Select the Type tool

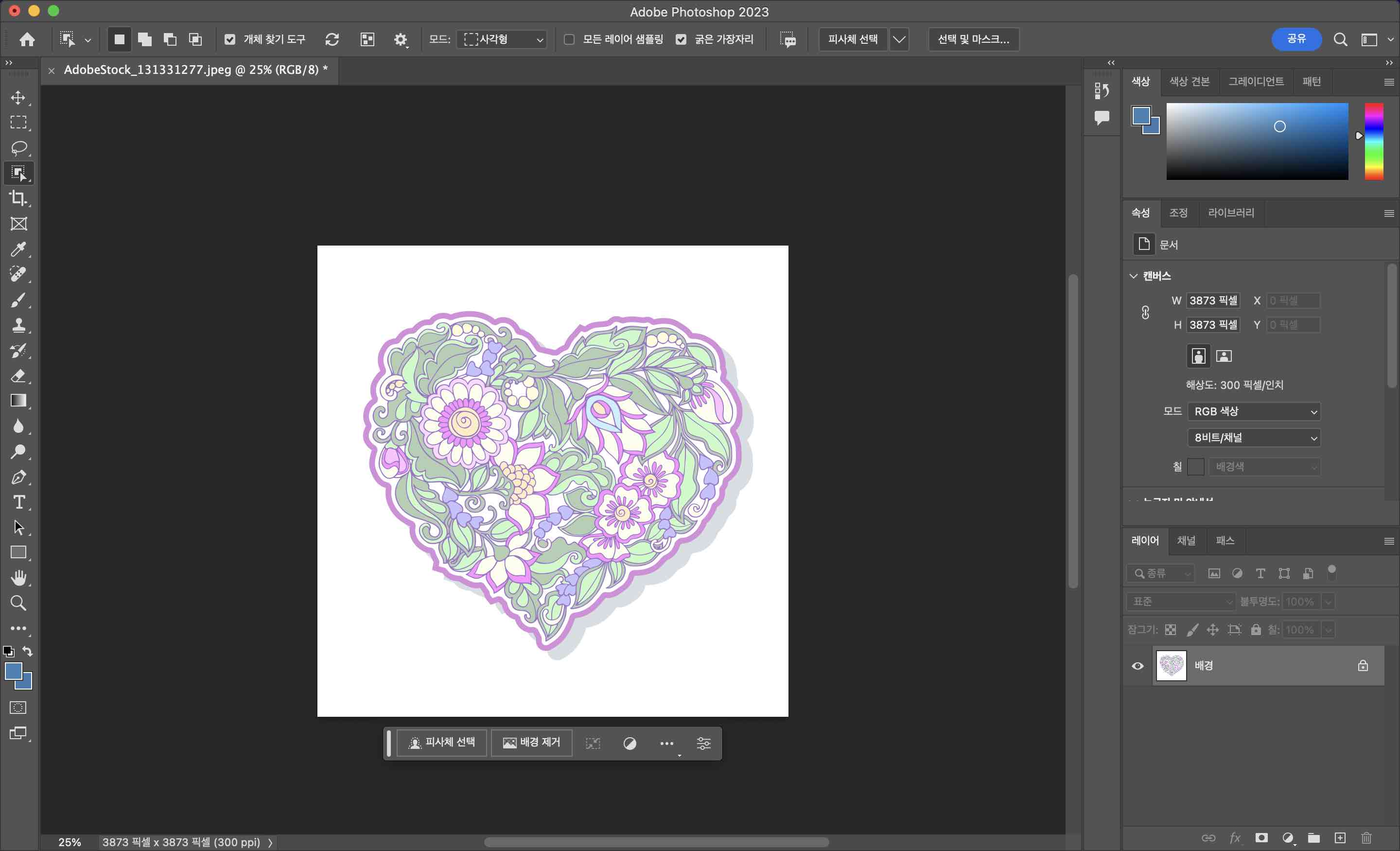19,502
